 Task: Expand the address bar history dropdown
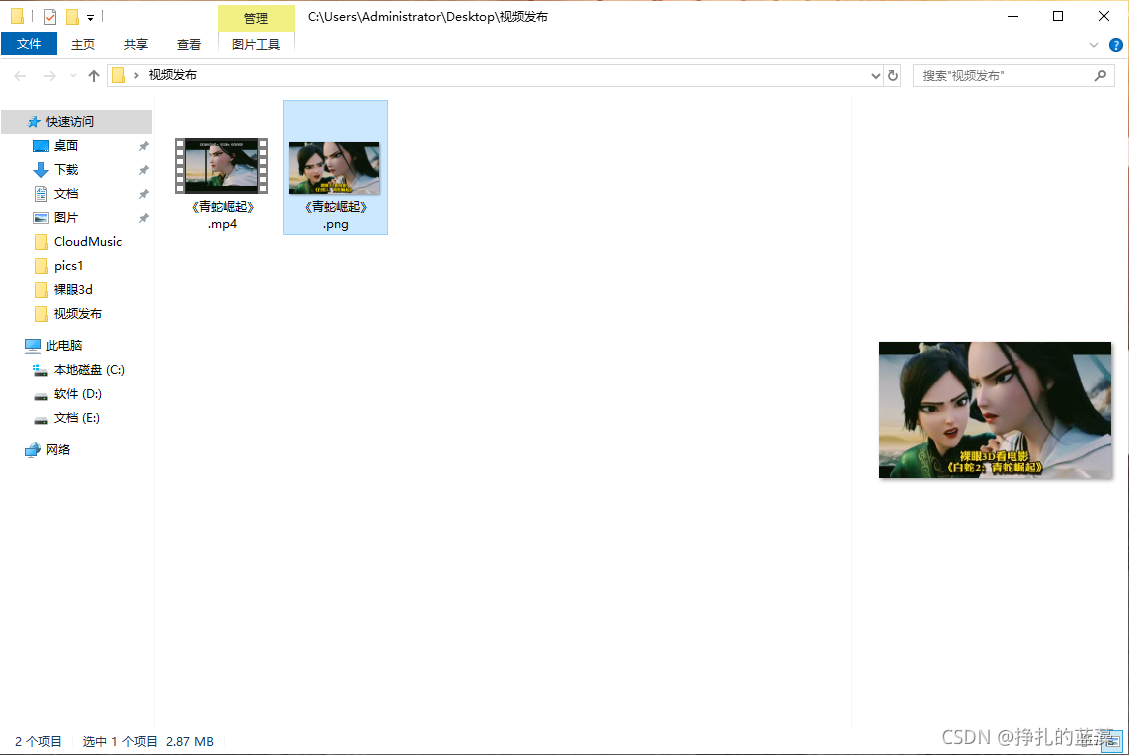875,76
